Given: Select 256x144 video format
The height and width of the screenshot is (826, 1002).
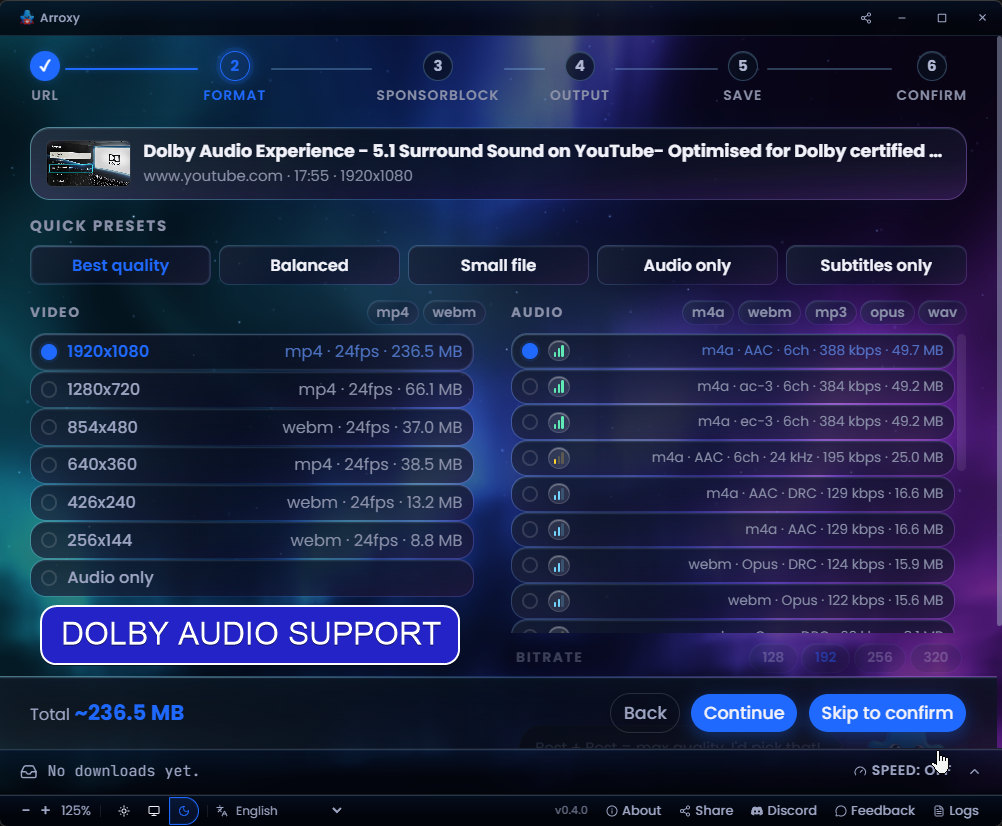Looking at the screenshot, I should [252, 540].
